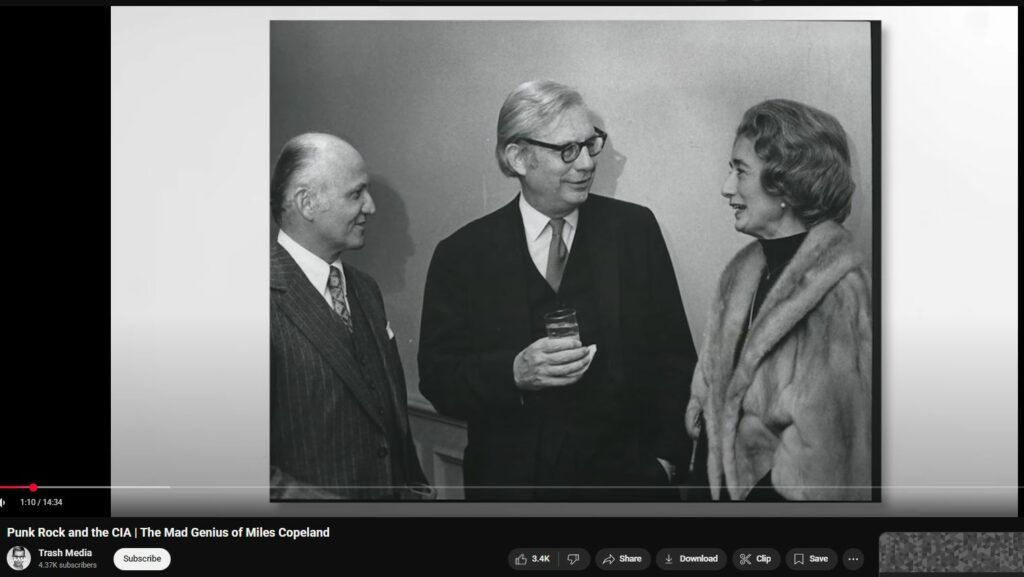
Task: Open the recommended video thumbnail at right
Action: (950, 554)
